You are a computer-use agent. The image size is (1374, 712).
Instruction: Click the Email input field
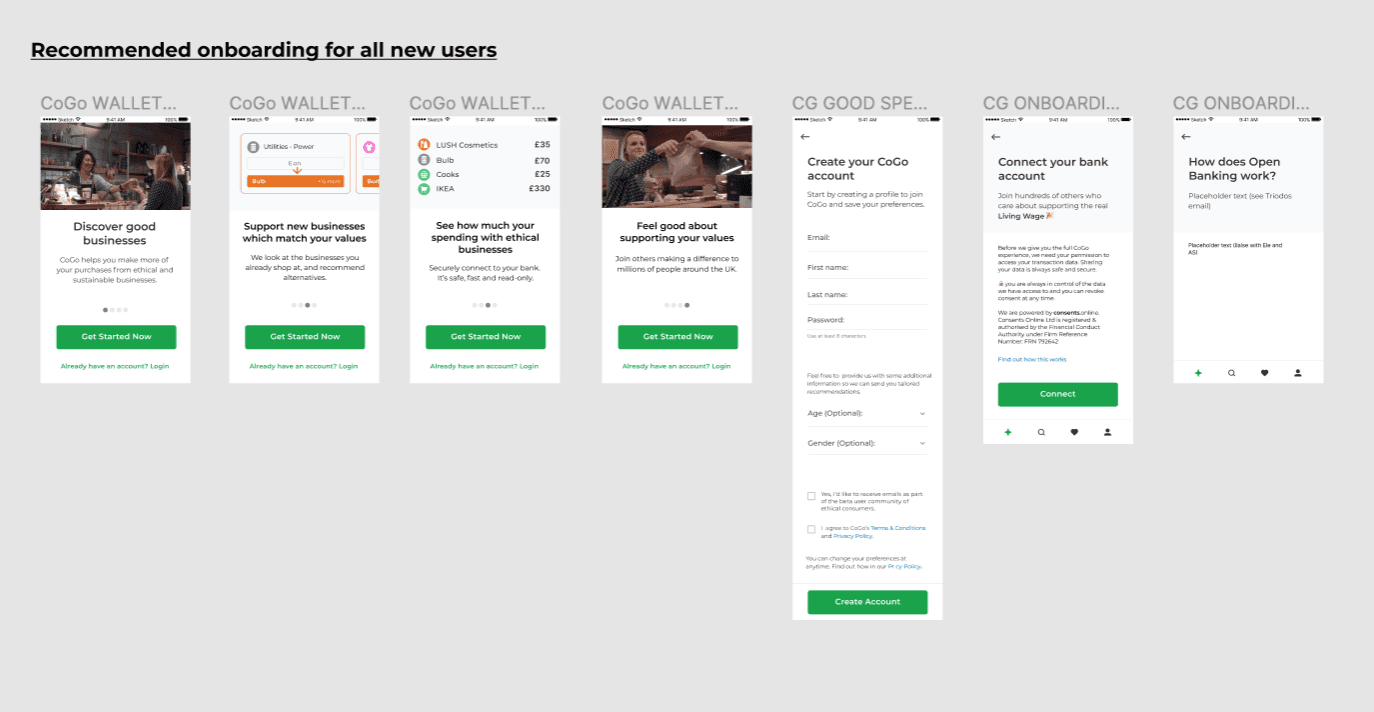click(x=867, y=239)
